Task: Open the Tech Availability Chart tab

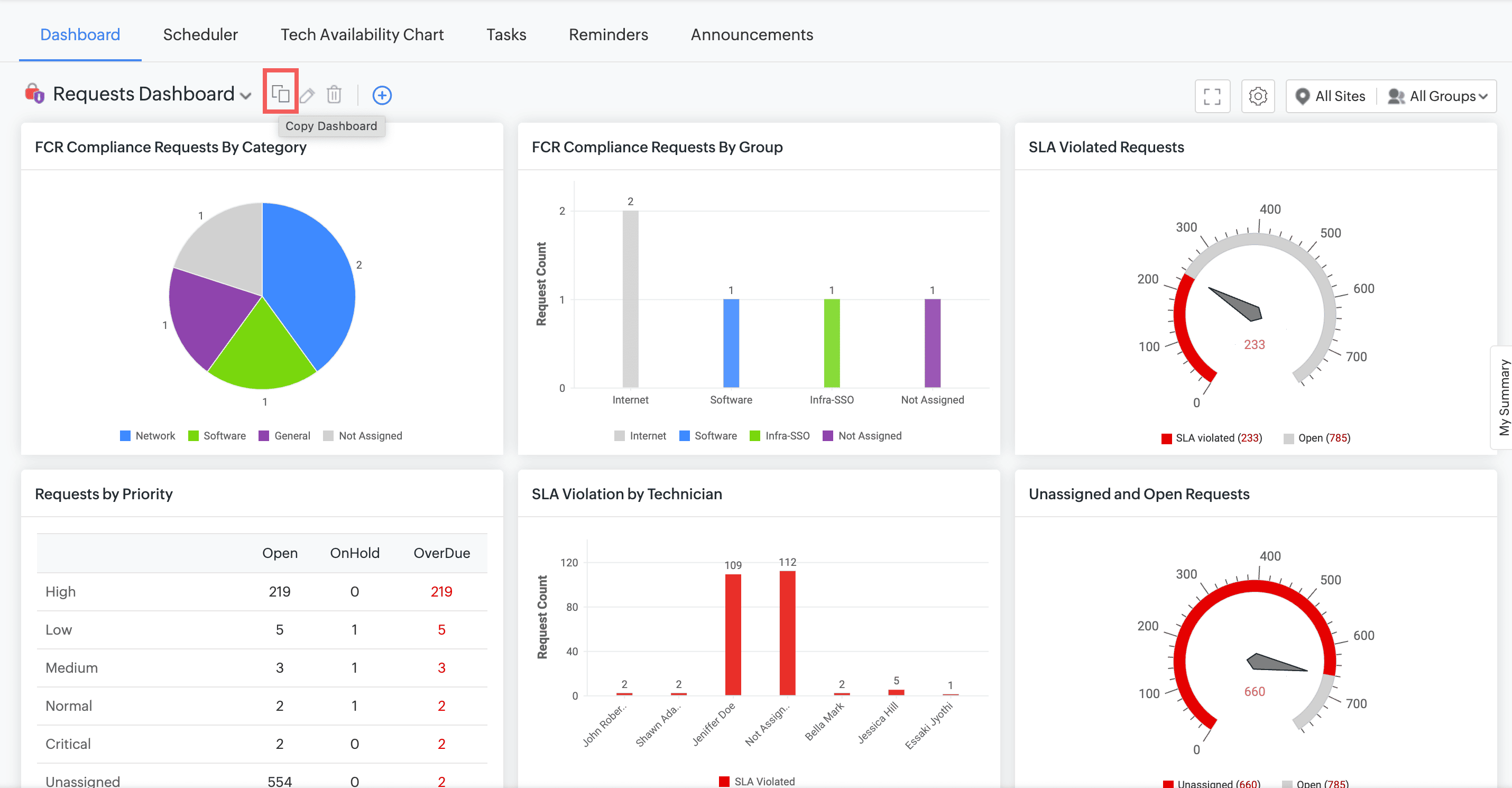Action: pyautogui.click(x=362, y=35)
